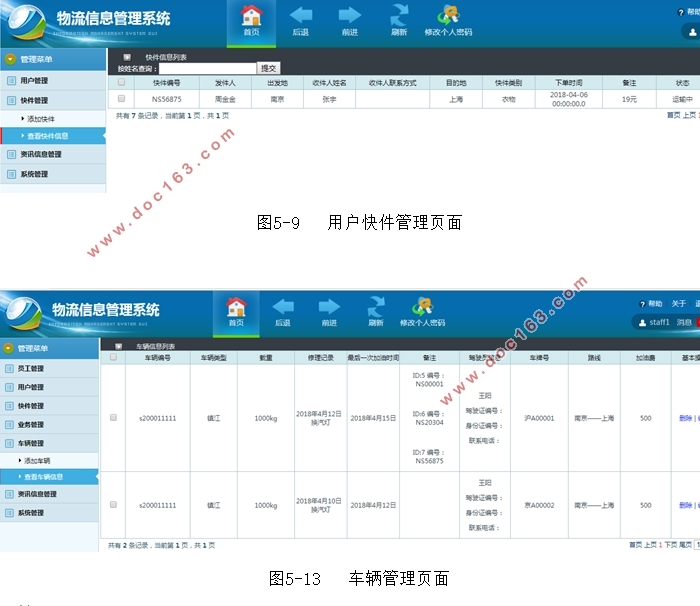This screenshot has width=700, height=606.
Task: Click 车牌号 column header
Action: pos(539,358)
